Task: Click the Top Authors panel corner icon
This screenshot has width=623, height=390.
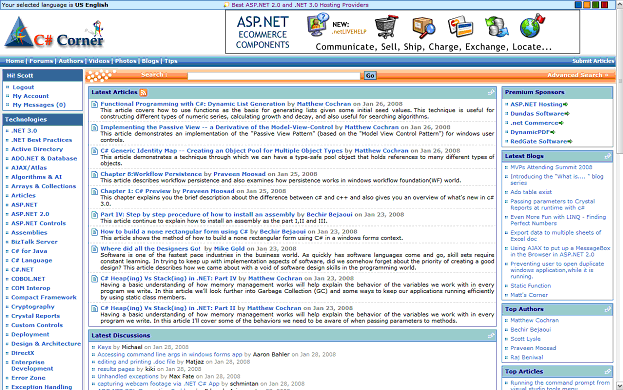Action: [608, 309]
